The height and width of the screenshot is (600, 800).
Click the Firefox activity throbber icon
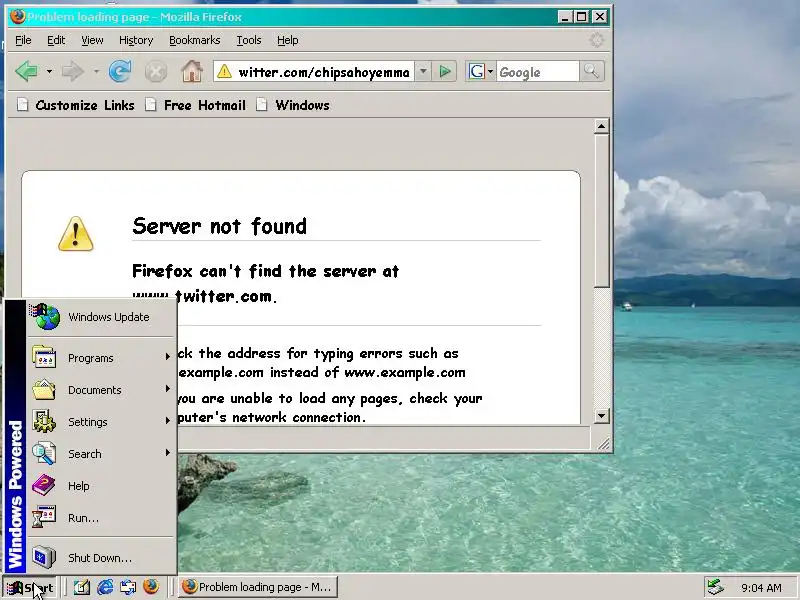(596, 40)
